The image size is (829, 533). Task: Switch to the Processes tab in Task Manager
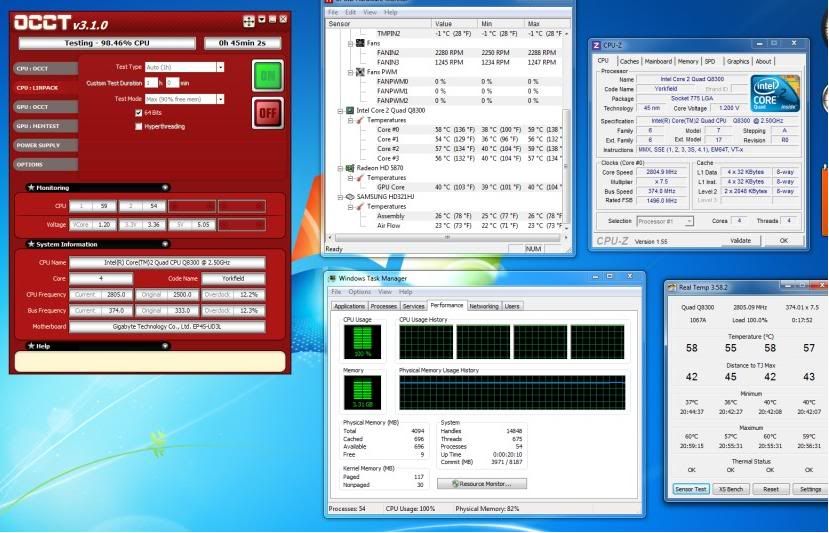point(383,306)
